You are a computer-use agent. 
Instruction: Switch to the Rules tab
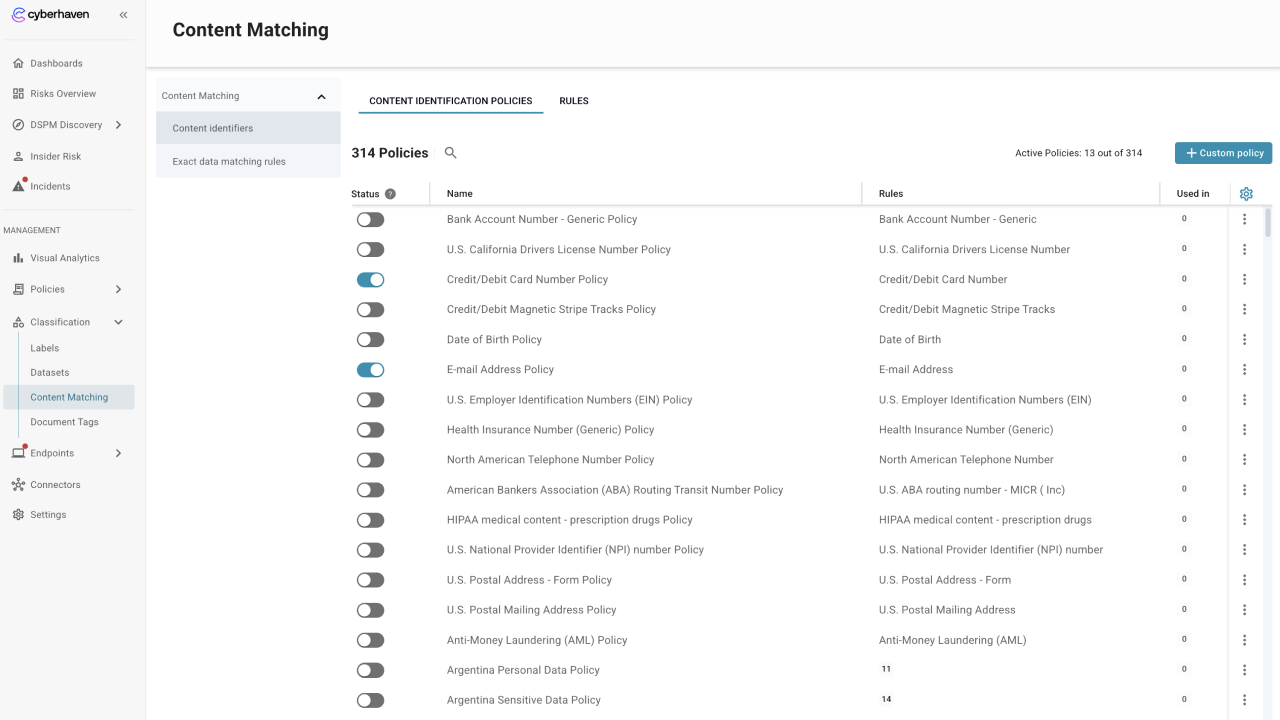coord(573,101)
